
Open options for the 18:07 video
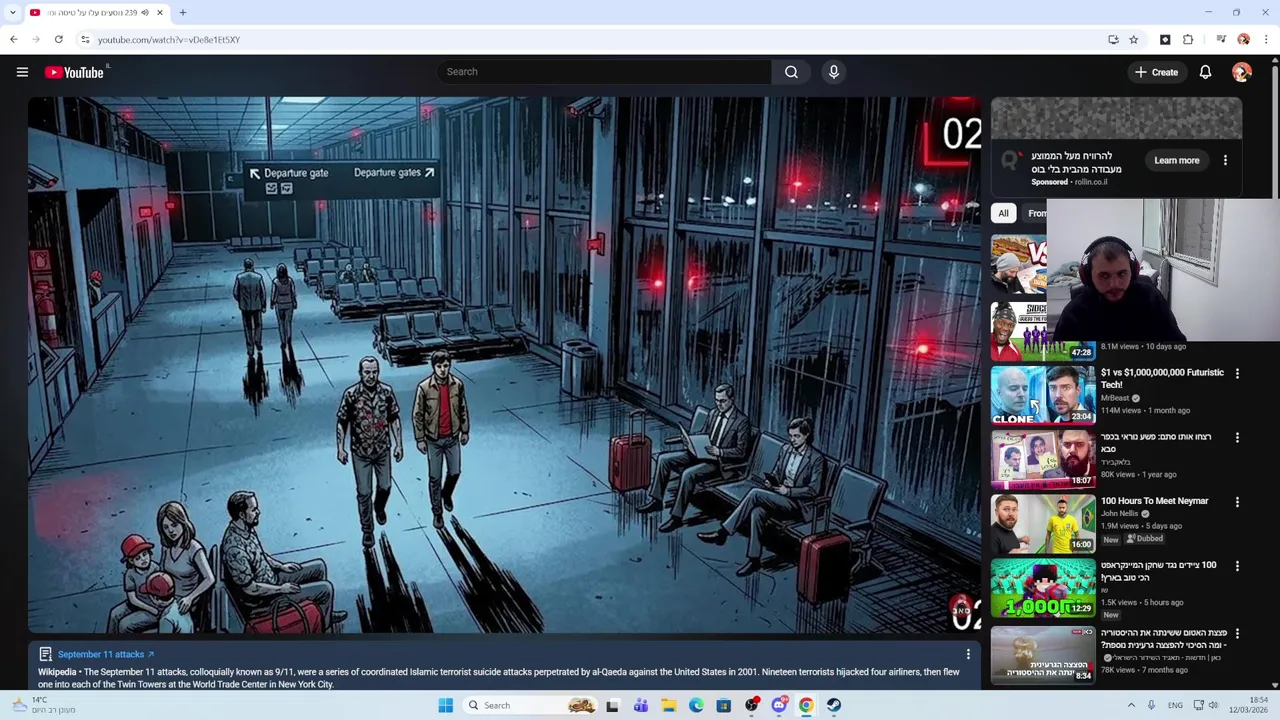1237,438
